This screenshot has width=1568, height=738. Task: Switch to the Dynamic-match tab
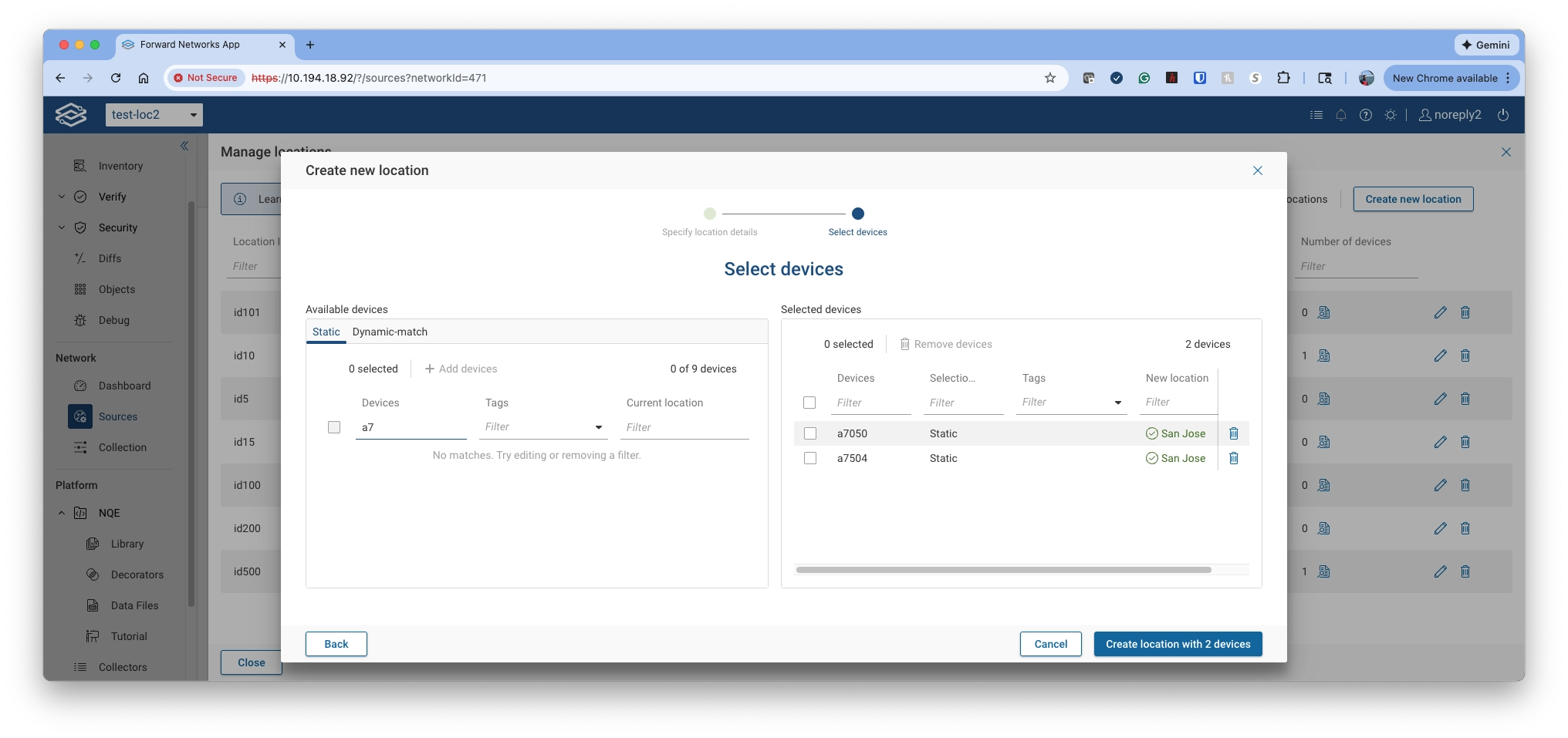point(390,332)
